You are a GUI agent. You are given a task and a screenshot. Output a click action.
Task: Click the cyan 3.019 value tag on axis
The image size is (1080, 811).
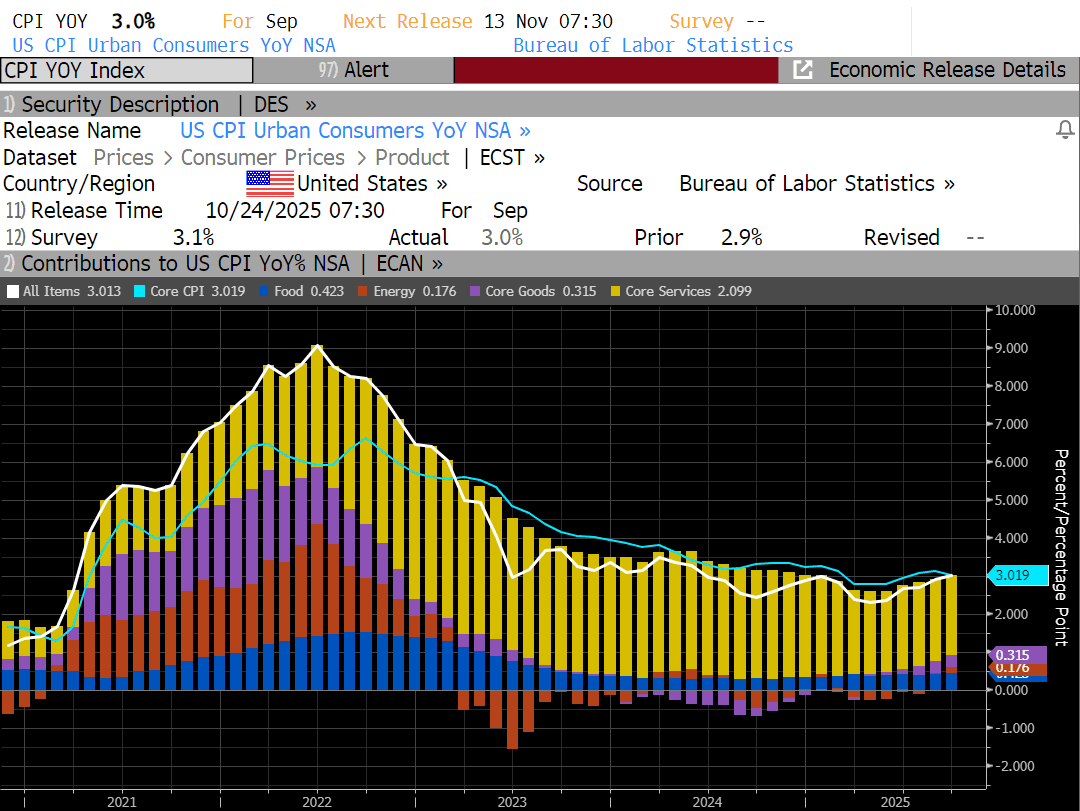click(1017, 575)
